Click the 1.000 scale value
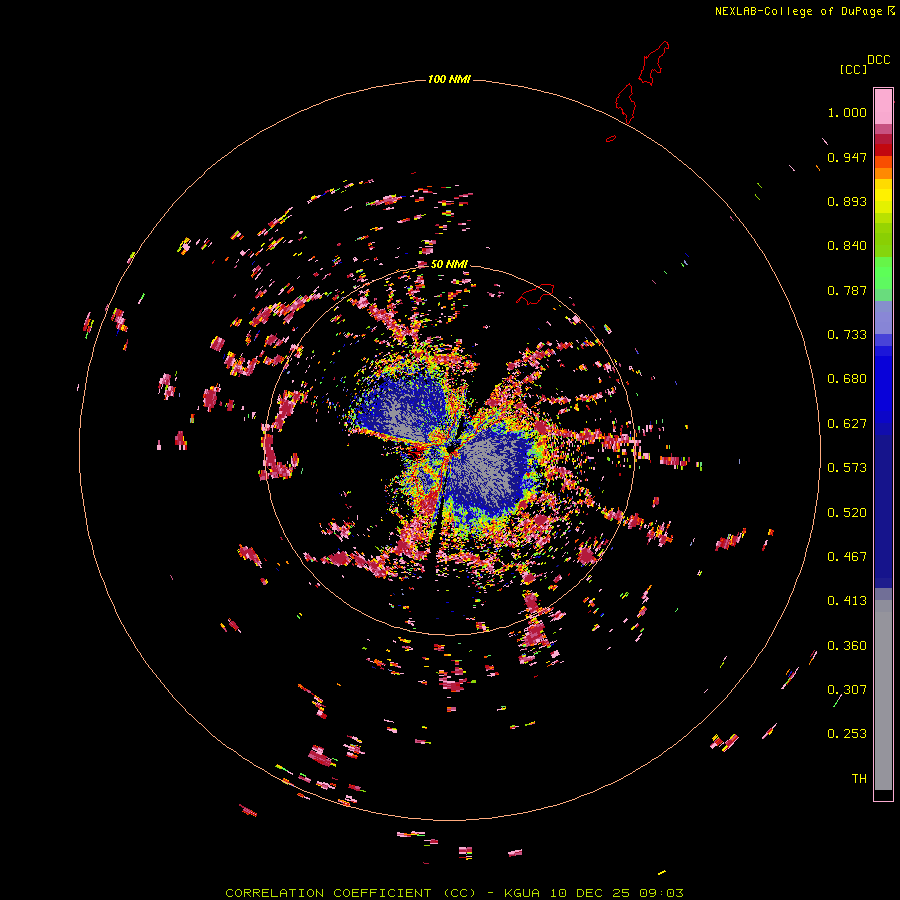 [847, 112]
